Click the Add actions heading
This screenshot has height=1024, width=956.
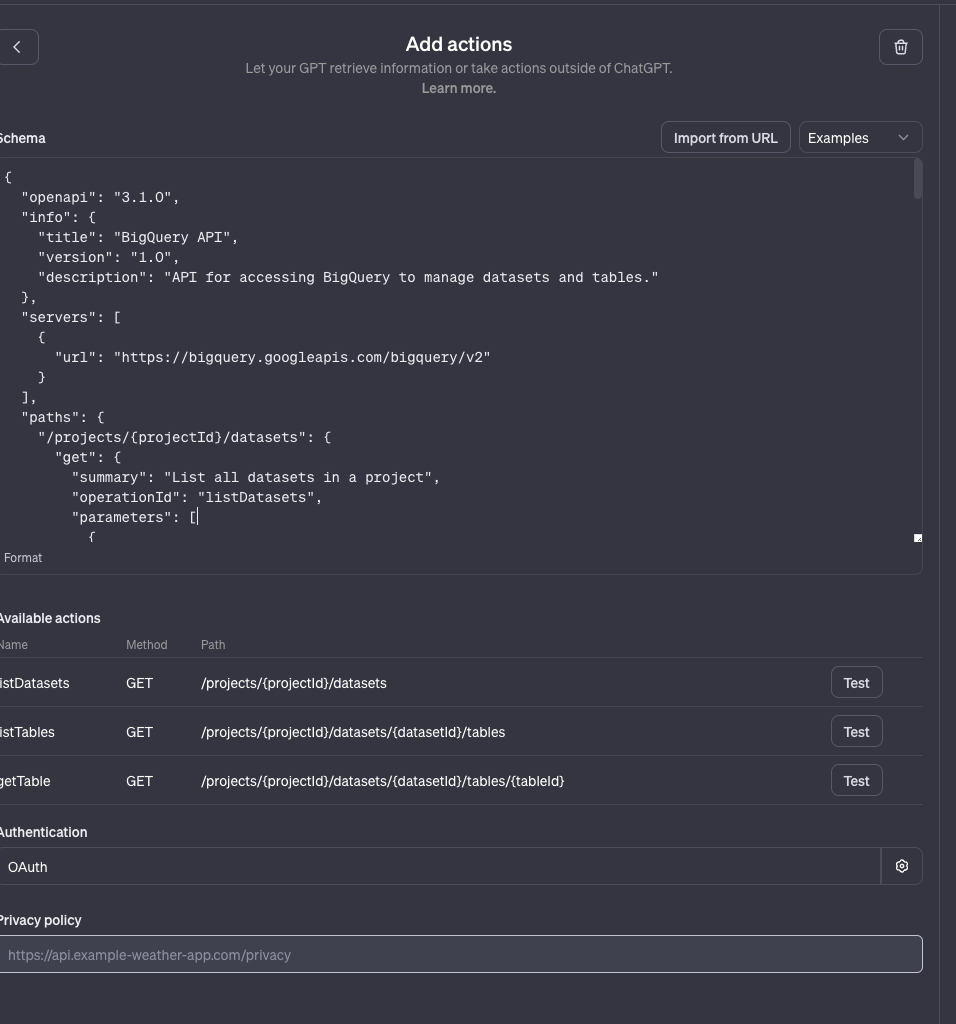458,44
